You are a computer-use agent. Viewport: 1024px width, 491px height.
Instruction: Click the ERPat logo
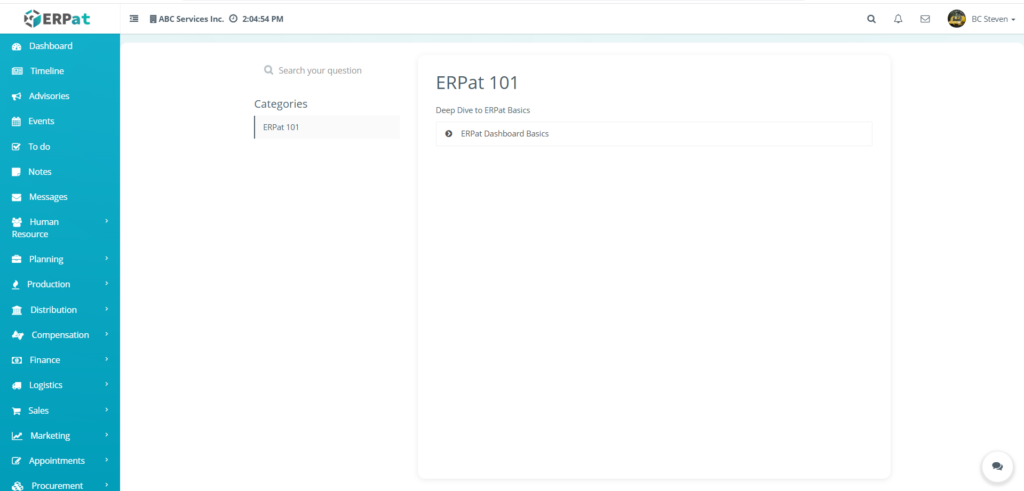click(x=57, y=19)
